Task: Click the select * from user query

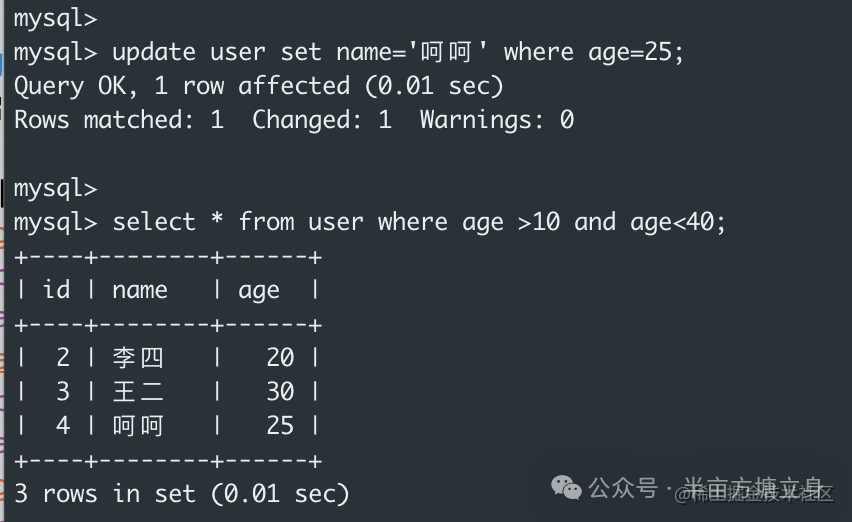Action: 418,222
